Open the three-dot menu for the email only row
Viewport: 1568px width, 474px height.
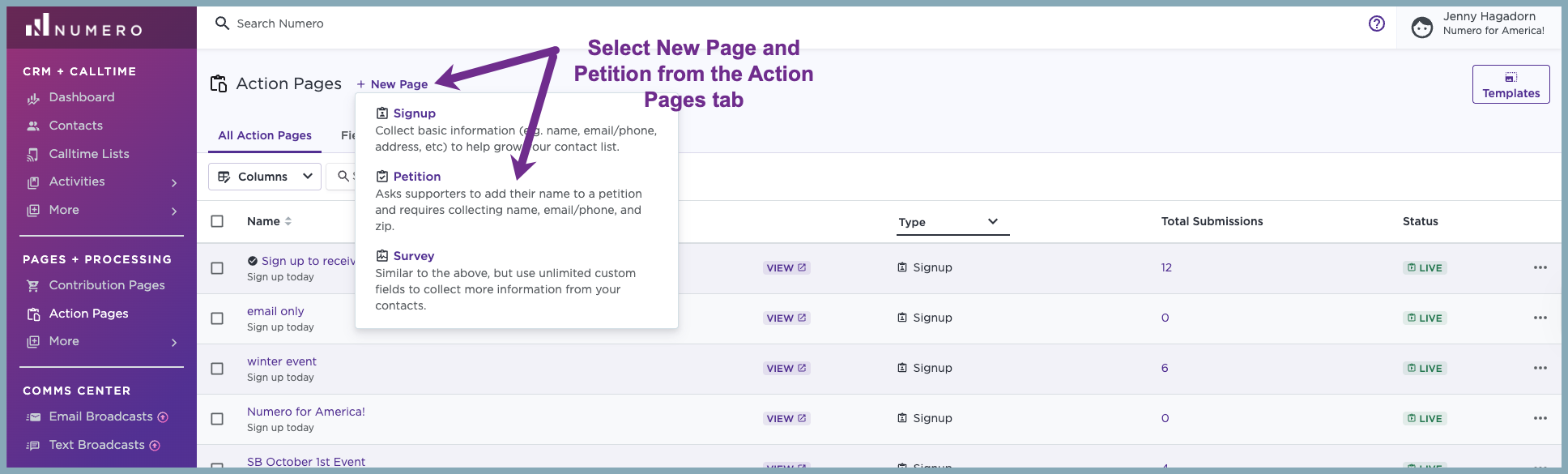1540,318
